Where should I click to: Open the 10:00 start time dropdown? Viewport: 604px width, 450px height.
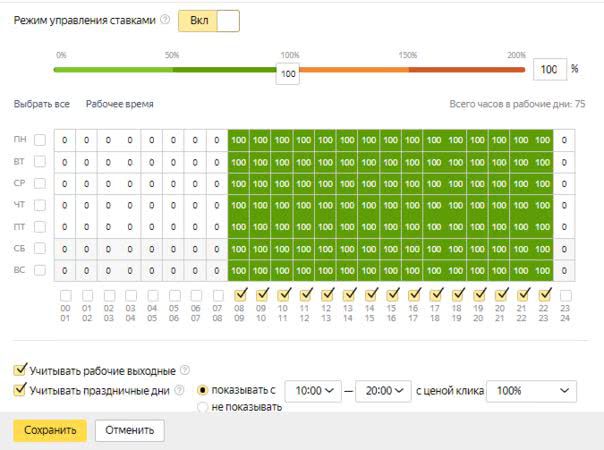click(x=313, y=390)
